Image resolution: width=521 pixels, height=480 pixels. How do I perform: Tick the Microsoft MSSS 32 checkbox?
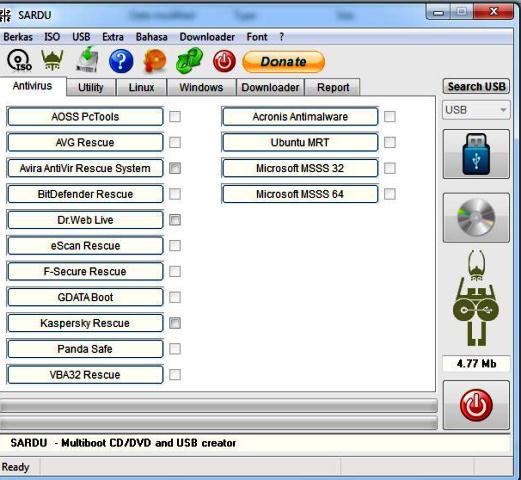[390, 168]
